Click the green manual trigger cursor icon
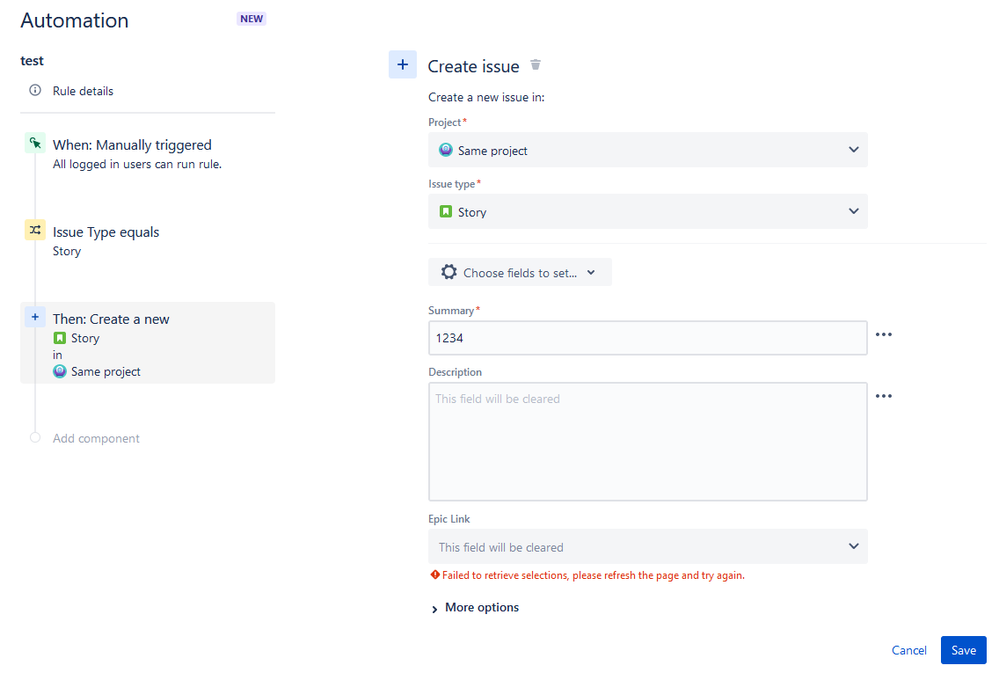The image size is (999, 682). point(35,143)
